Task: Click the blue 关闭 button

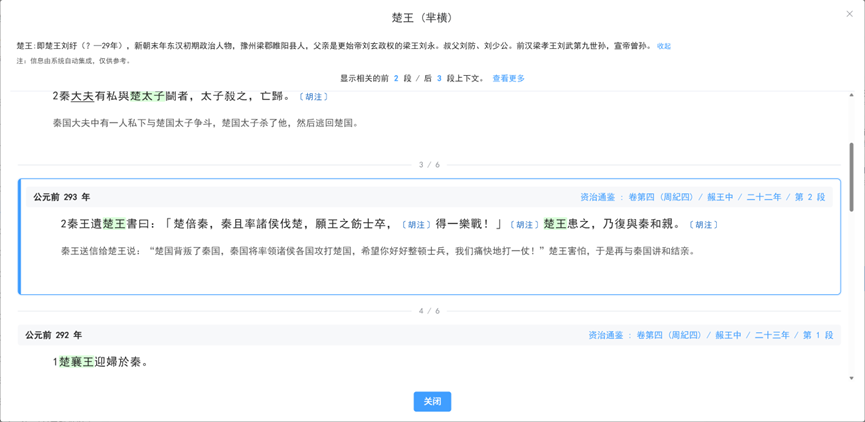Action: pyautogui.click(x=432, y=402)
